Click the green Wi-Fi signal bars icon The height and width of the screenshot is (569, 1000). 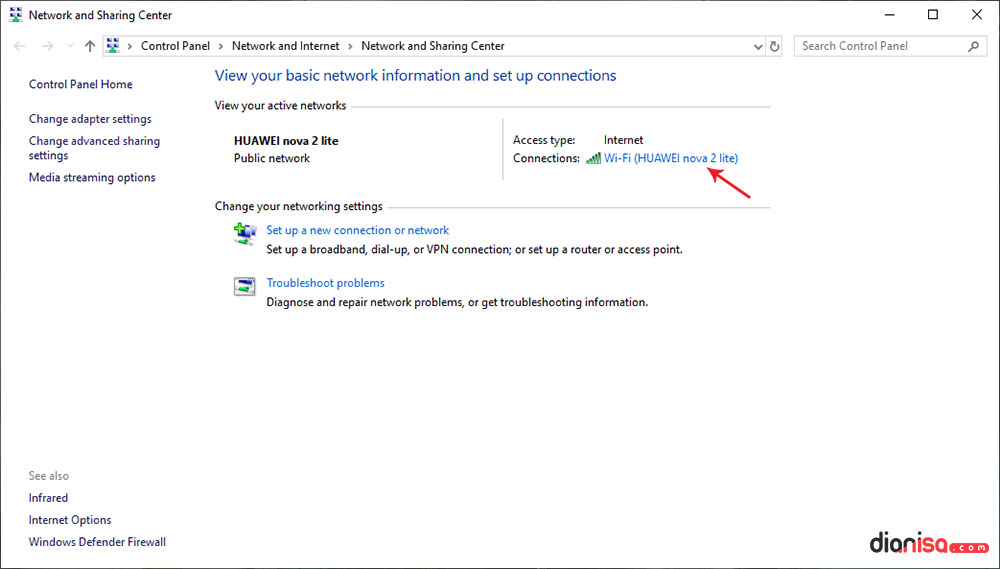coord(593,158)
